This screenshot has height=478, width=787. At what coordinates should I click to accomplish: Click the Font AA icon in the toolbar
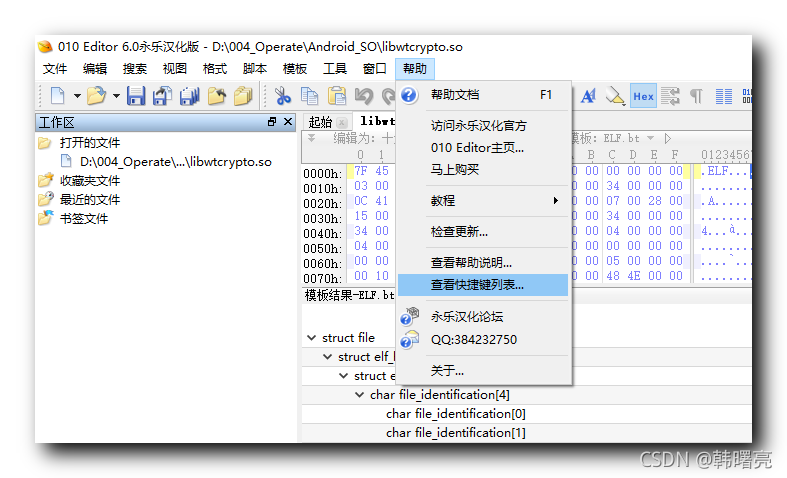(x=588, y=95)
